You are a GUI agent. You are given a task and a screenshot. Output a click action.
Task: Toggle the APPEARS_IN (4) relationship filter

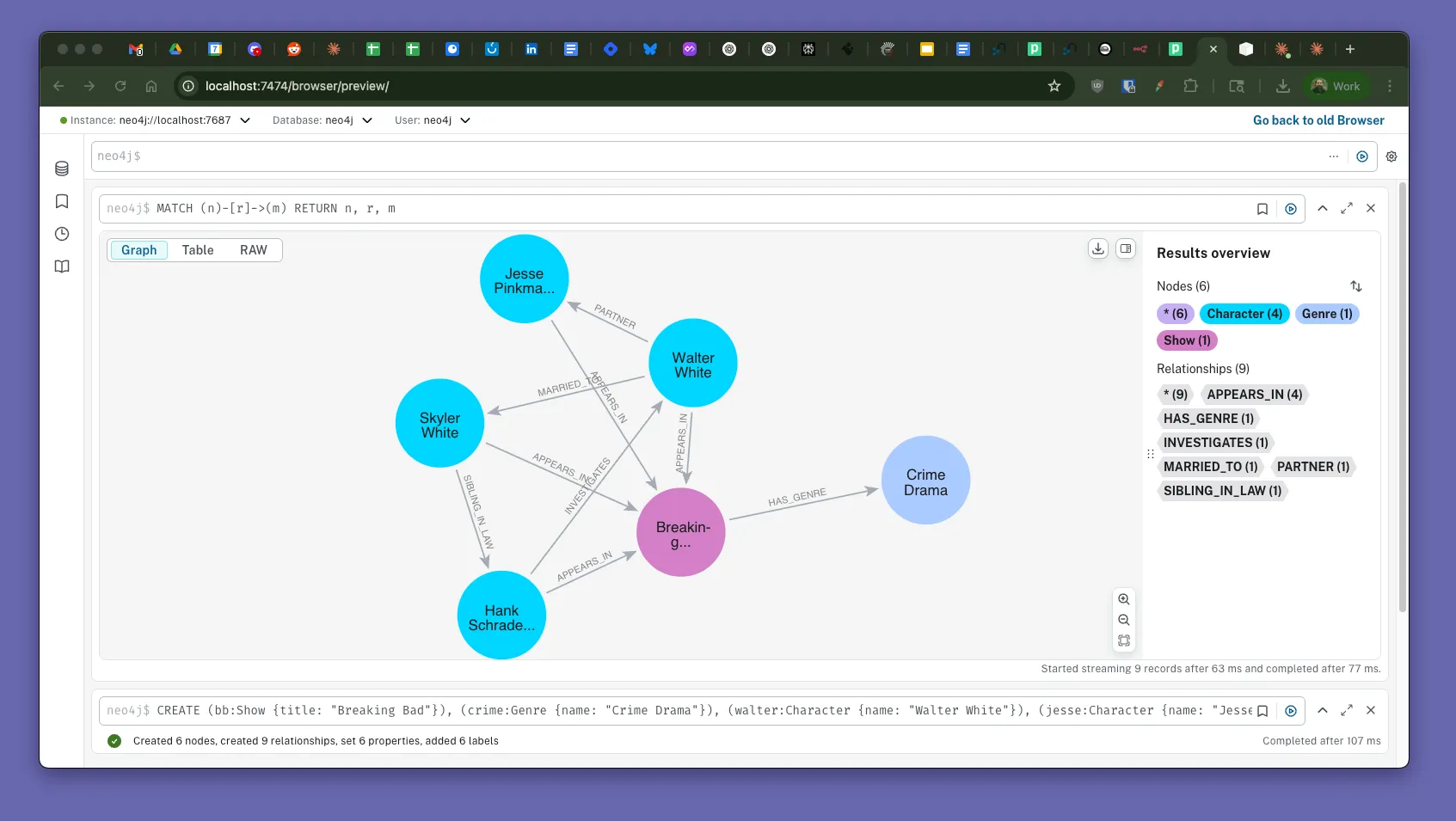point(1254,395)
